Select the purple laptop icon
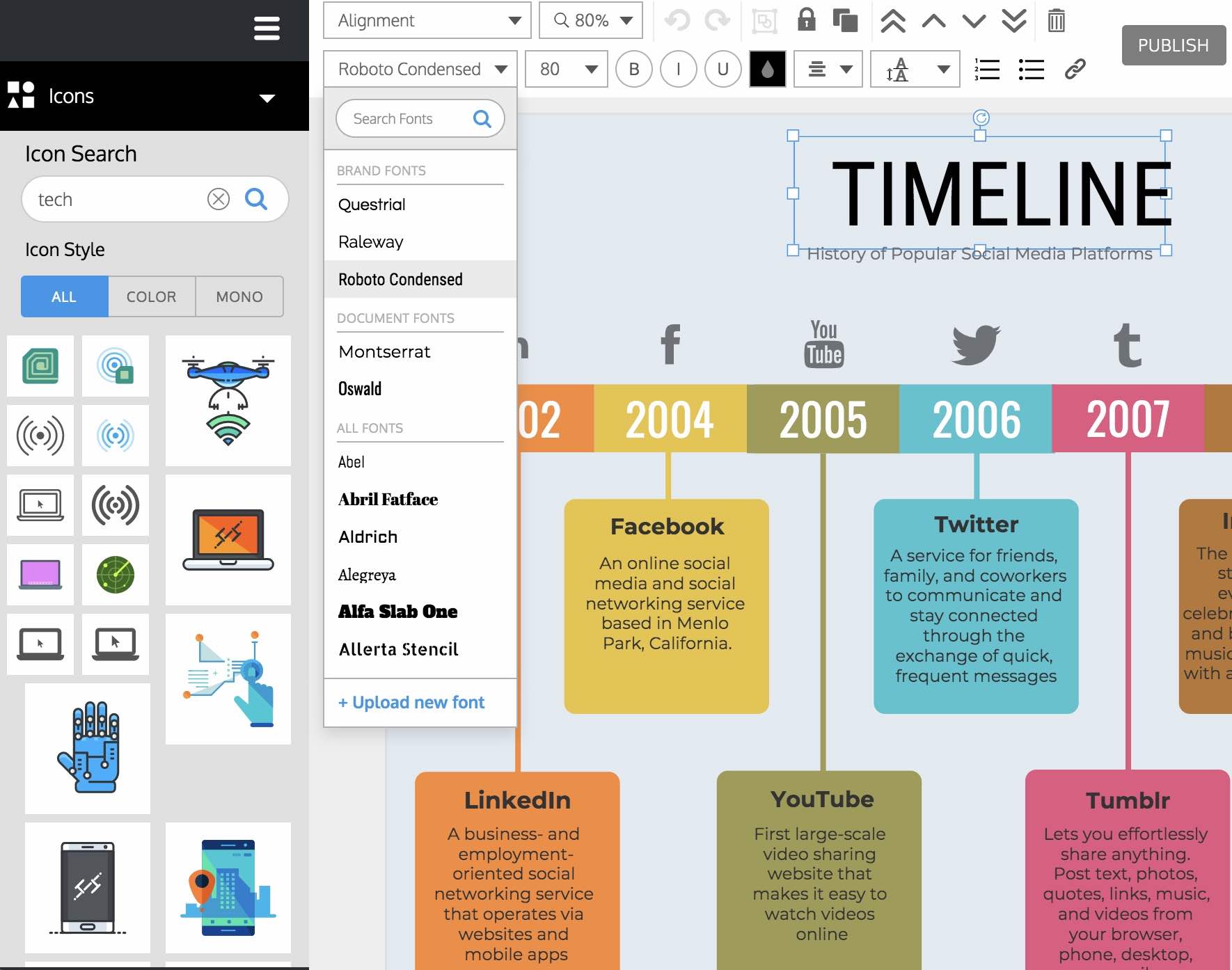This screenshot has height=970, width=1232. pyautogui.click(x=40, y=575)
